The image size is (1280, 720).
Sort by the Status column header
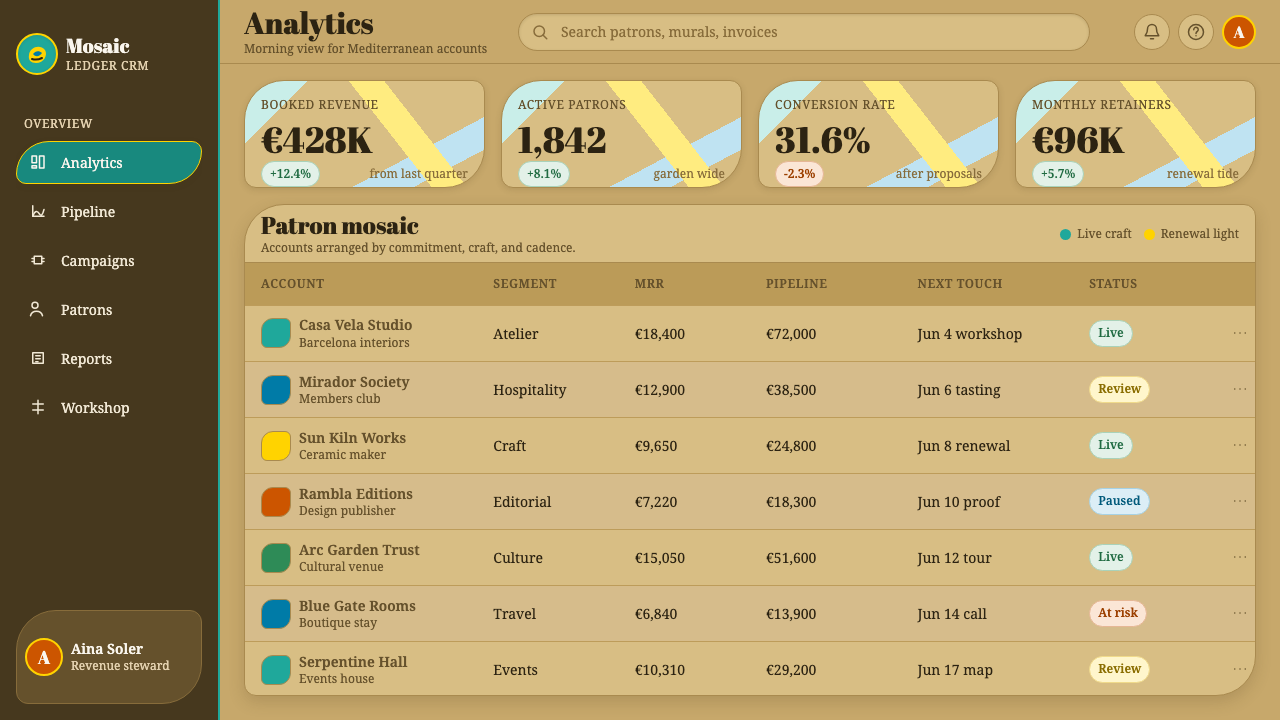[x=1113, y=284]
